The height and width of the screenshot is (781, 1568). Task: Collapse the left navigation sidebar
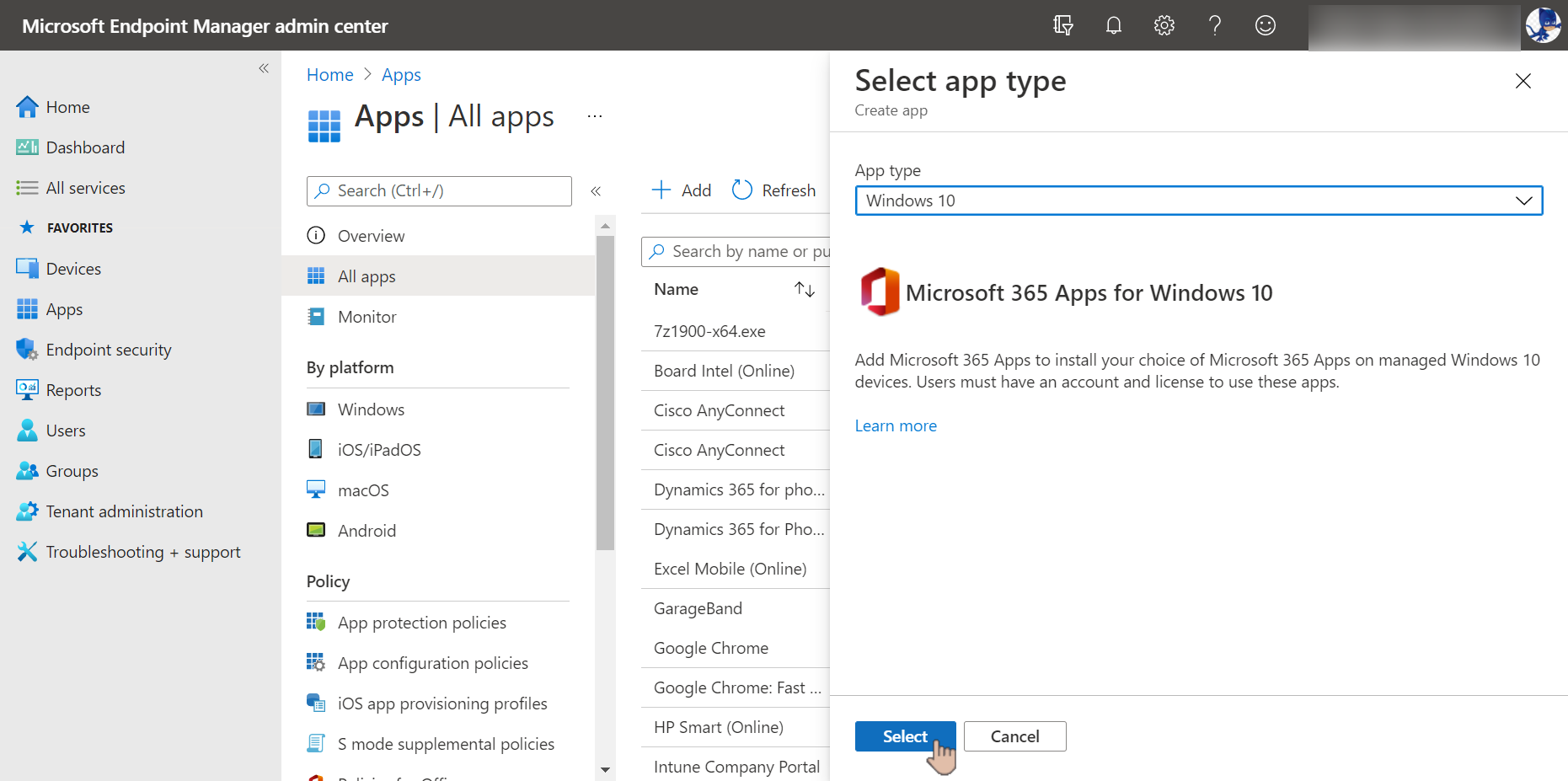point(264,68)
